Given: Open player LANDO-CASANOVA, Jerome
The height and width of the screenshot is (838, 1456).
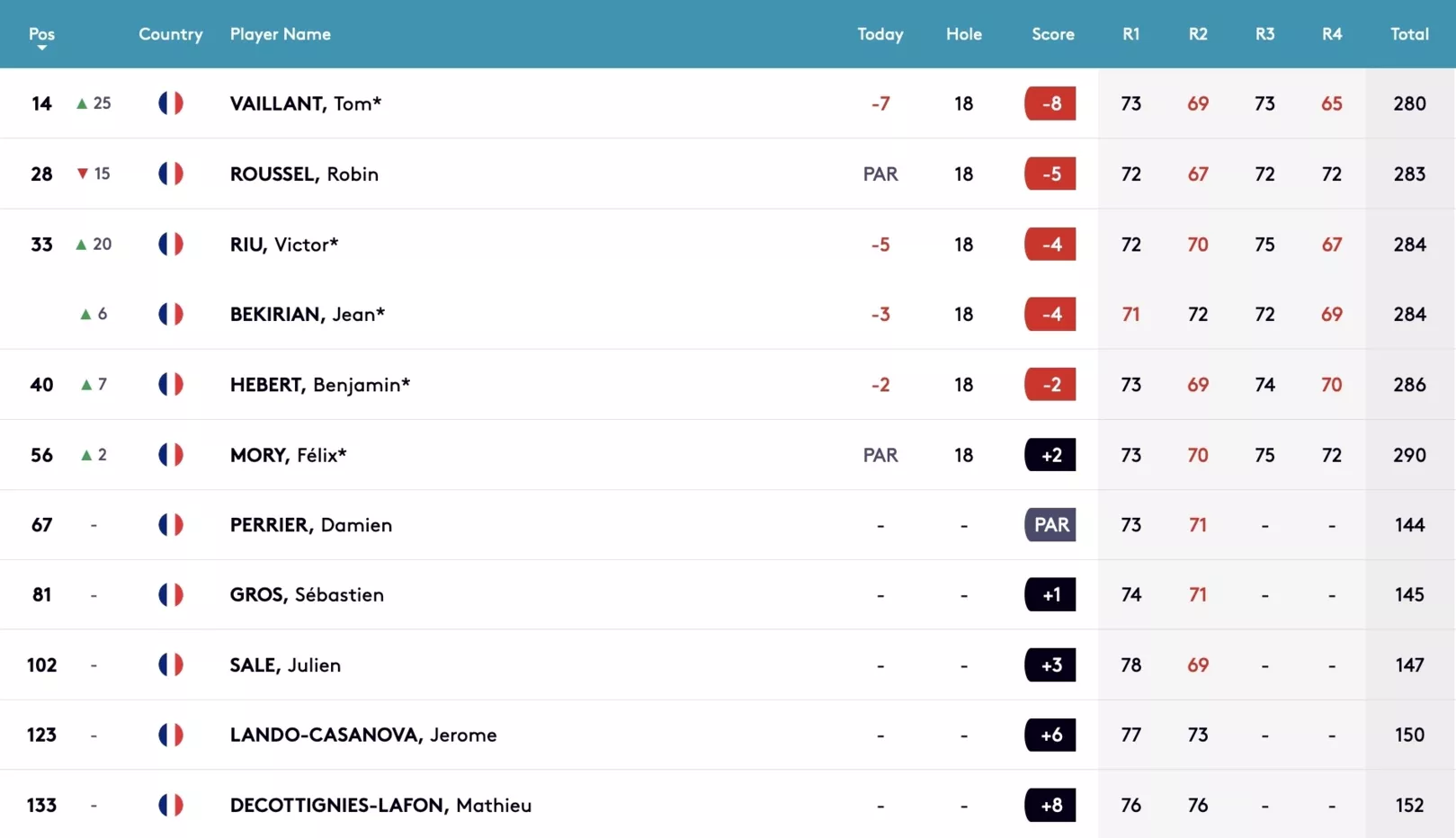Looking at the screenshot, I should tap(363, 735).
